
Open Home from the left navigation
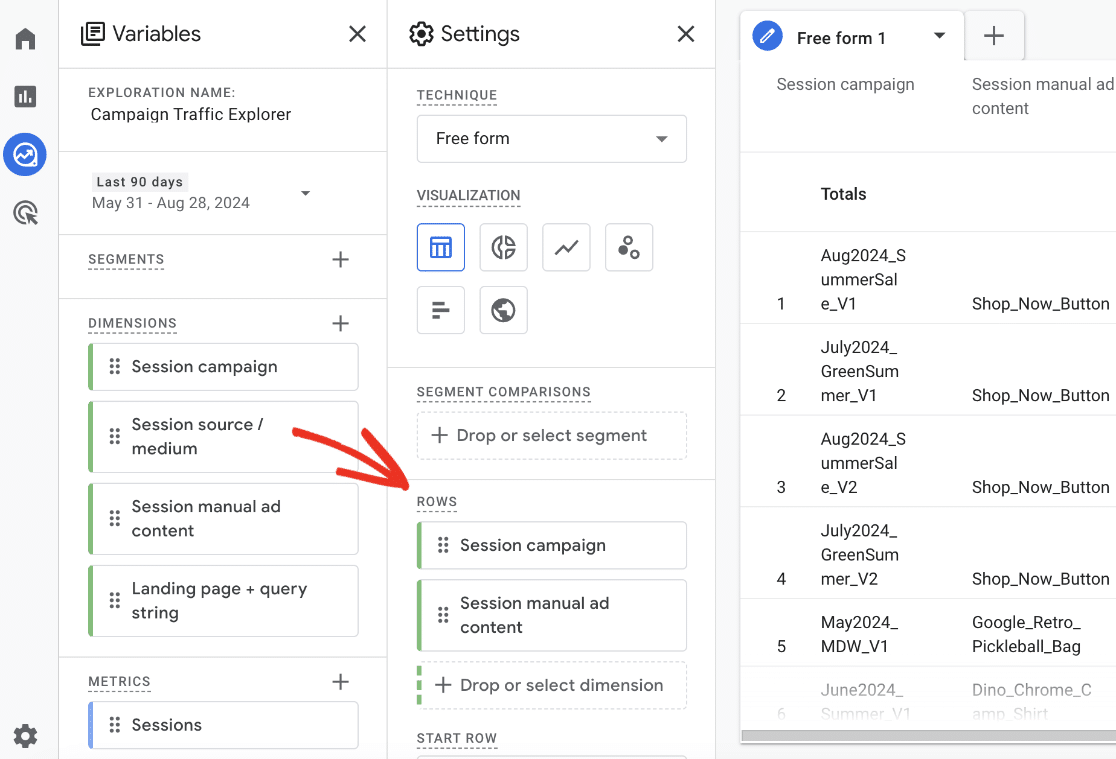25,38
